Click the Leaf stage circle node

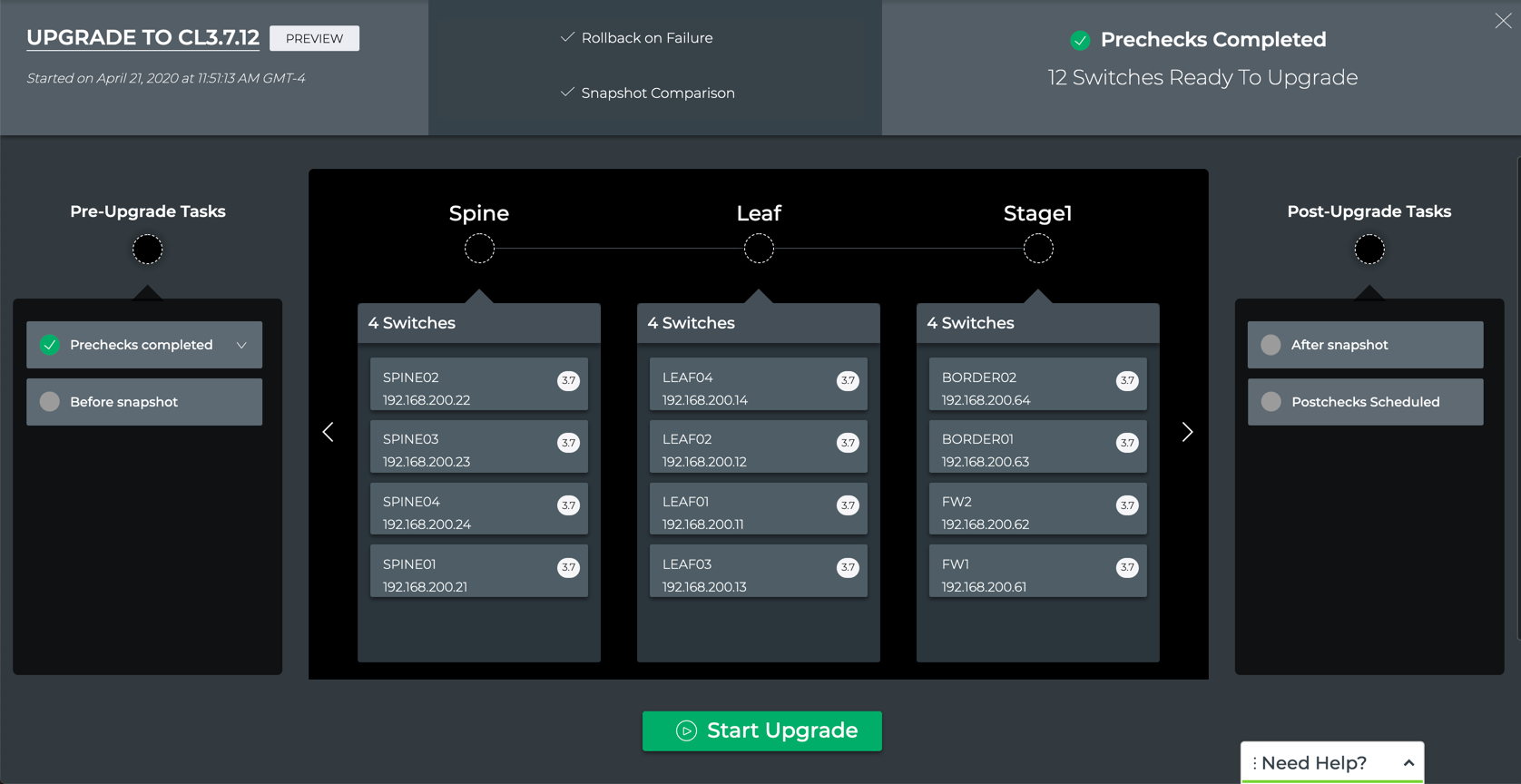click(x=759, y=249)
